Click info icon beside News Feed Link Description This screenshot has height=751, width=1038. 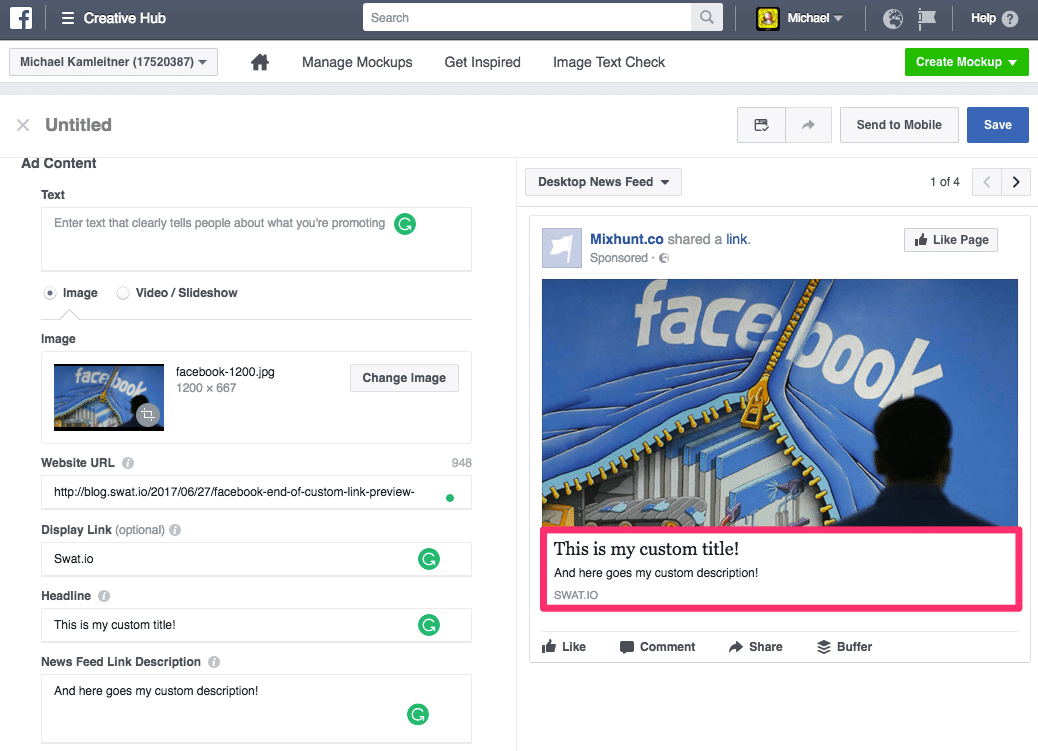point(214,662)
